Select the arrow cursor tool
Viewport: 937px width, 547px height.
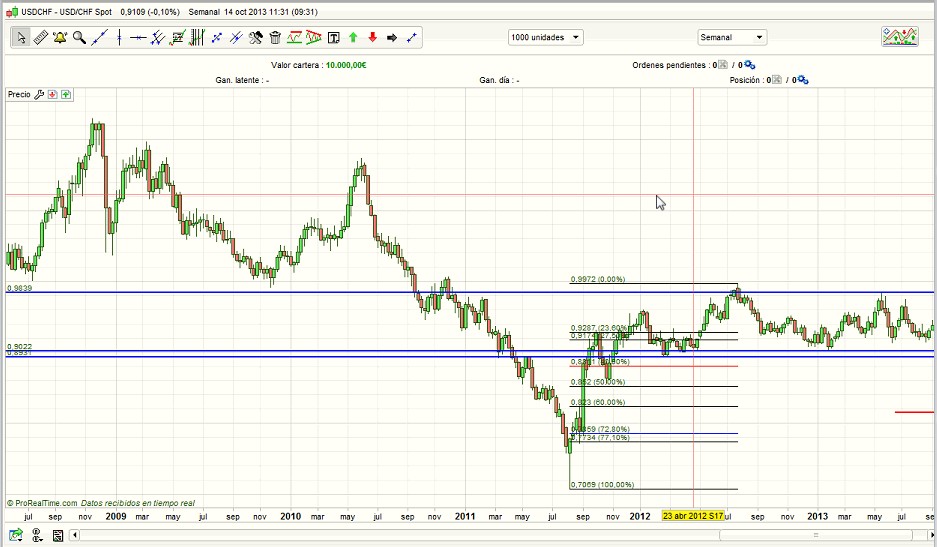[x=21, y=38]
